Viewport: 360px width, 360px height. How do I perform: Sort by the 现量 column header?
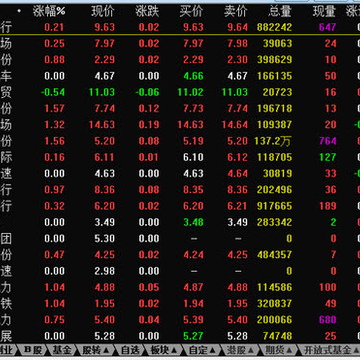pyautogui.click(x=324, y=11)
